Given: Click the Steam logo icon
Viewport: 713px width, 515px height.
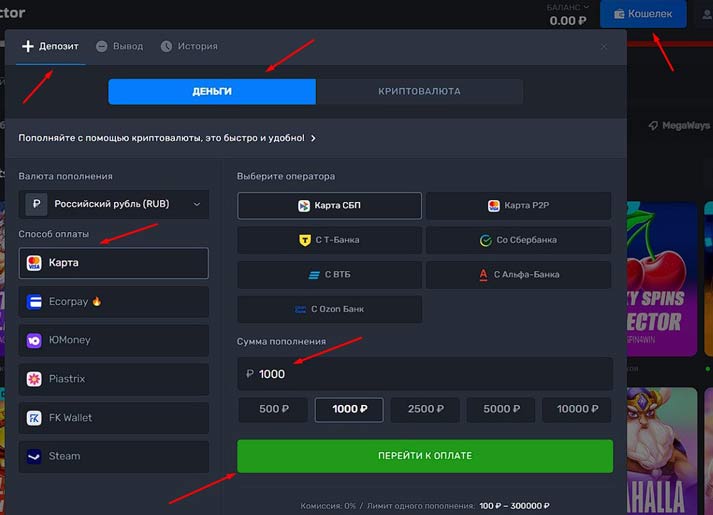Looking at the screenshot, I should pyautogui.click(x=34, y=456).
